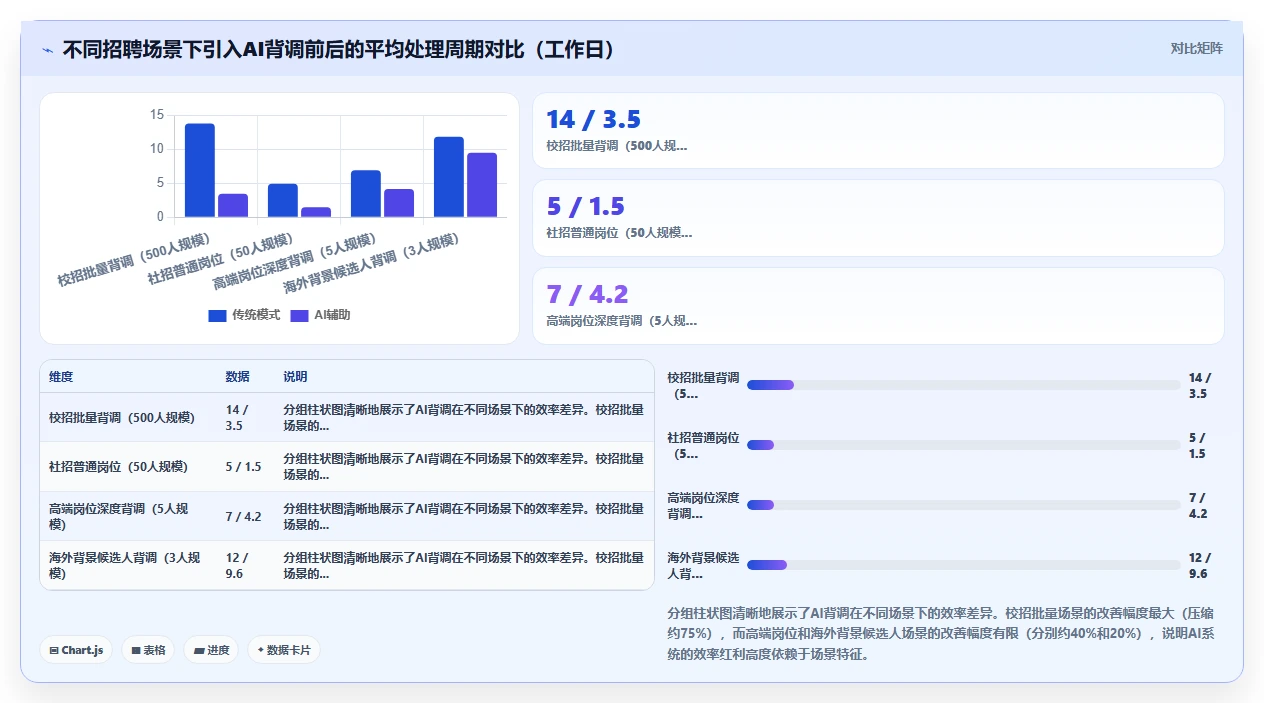Image resolution: width=1264 pixels, height=703 pixels.
Task: Click the 对比矩阵 label in header
Action: 1196,48
